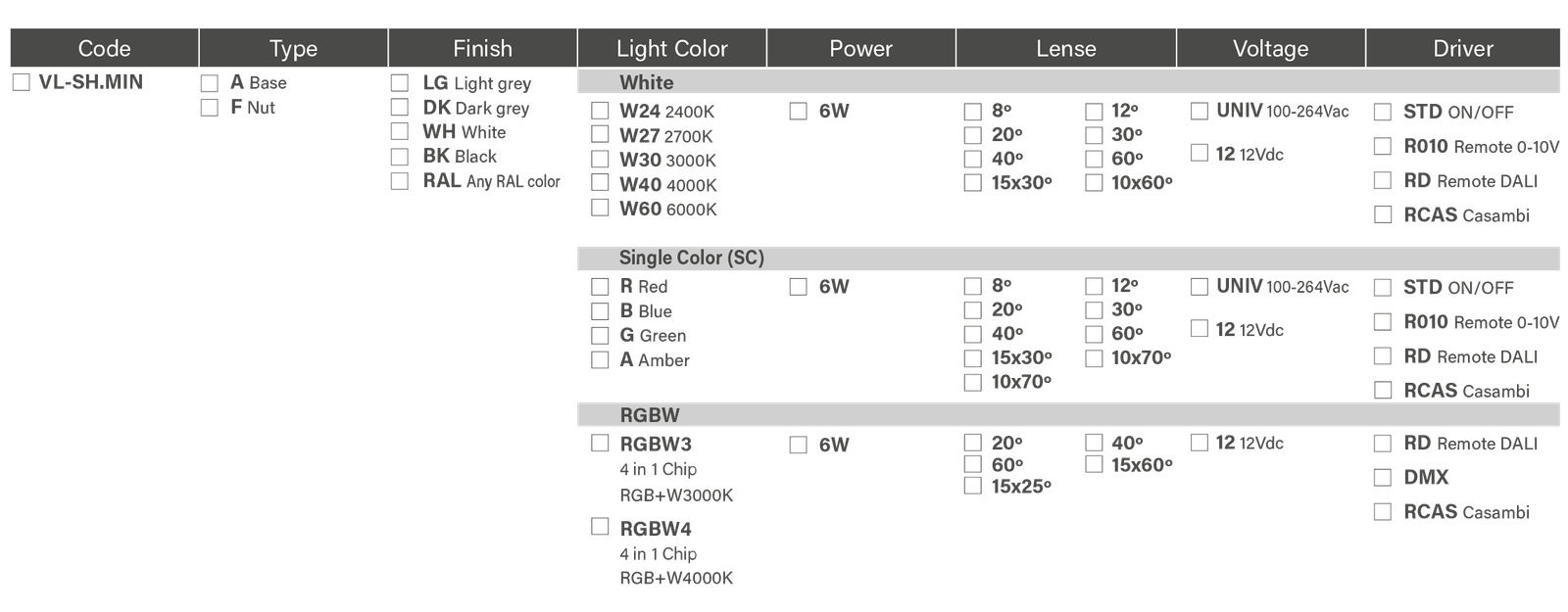The height and width of the screenshot is (612, 1568).
Task: Click the Single Color (SC) section header
Action: 691,258
